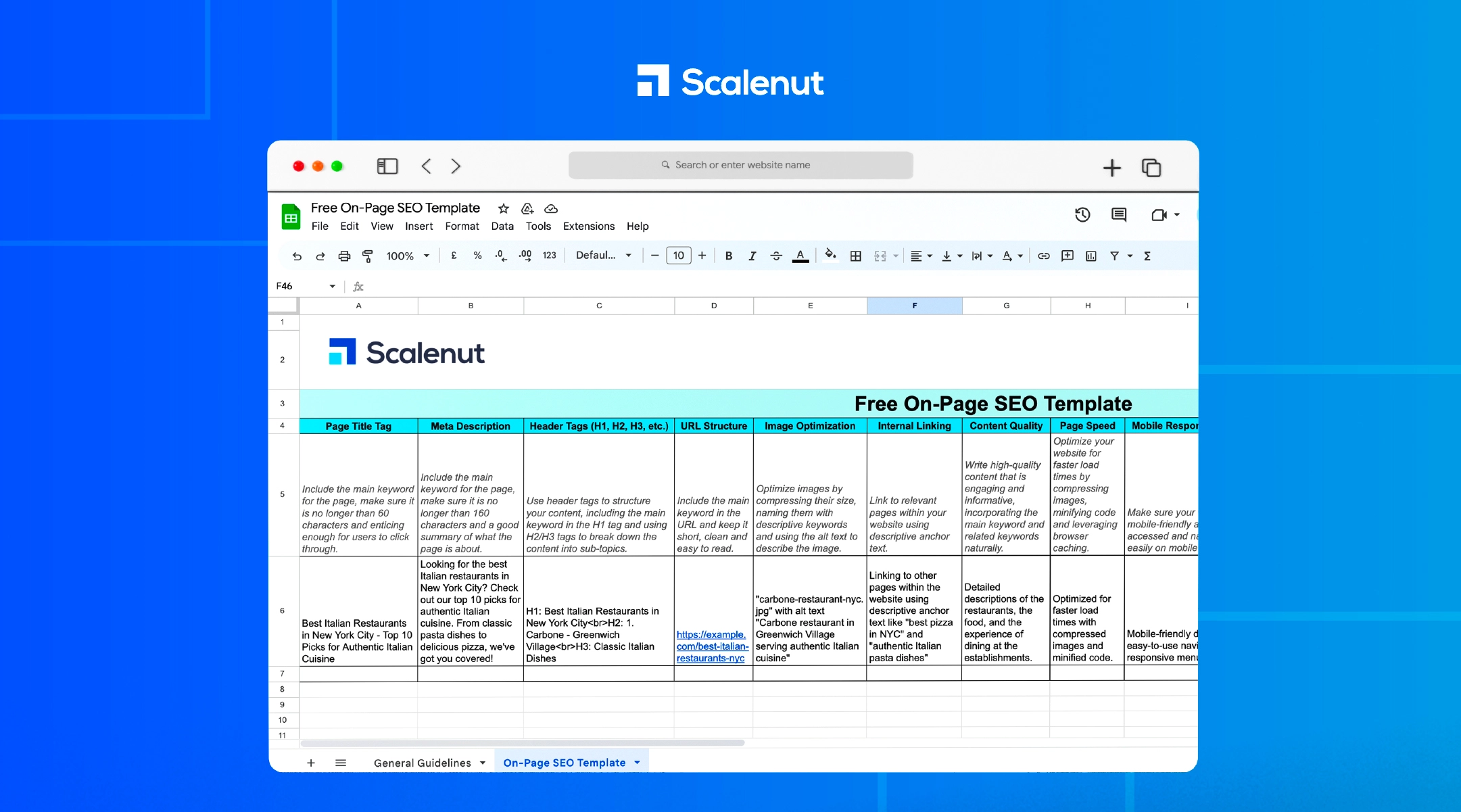The height and width of the screenshot is (812, 1461).
Task: Toggle italic formatting
Action: [752, 256]
